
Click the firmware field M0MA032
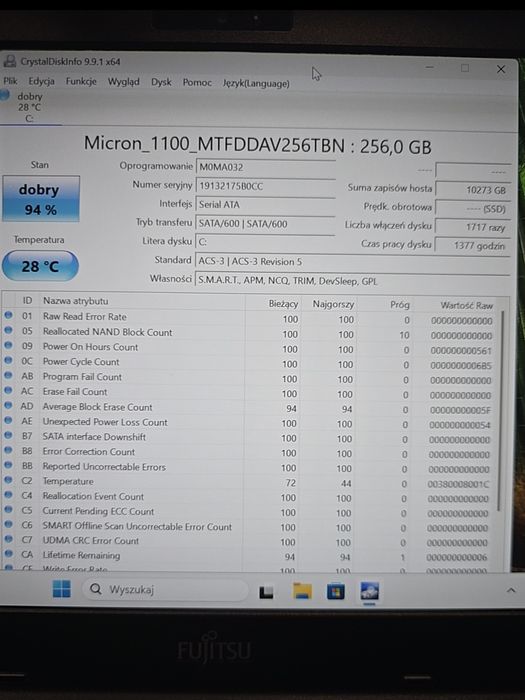(265, 167)
